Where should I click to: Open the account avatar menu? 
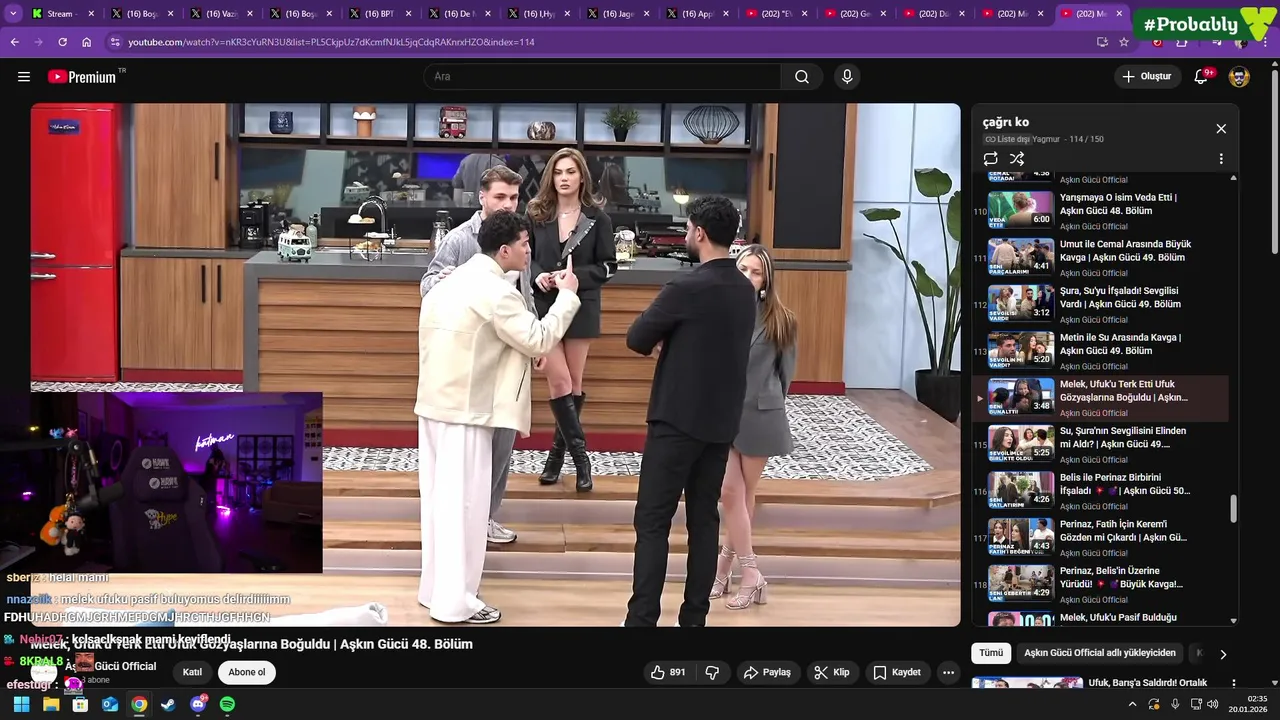point(1239,77)
